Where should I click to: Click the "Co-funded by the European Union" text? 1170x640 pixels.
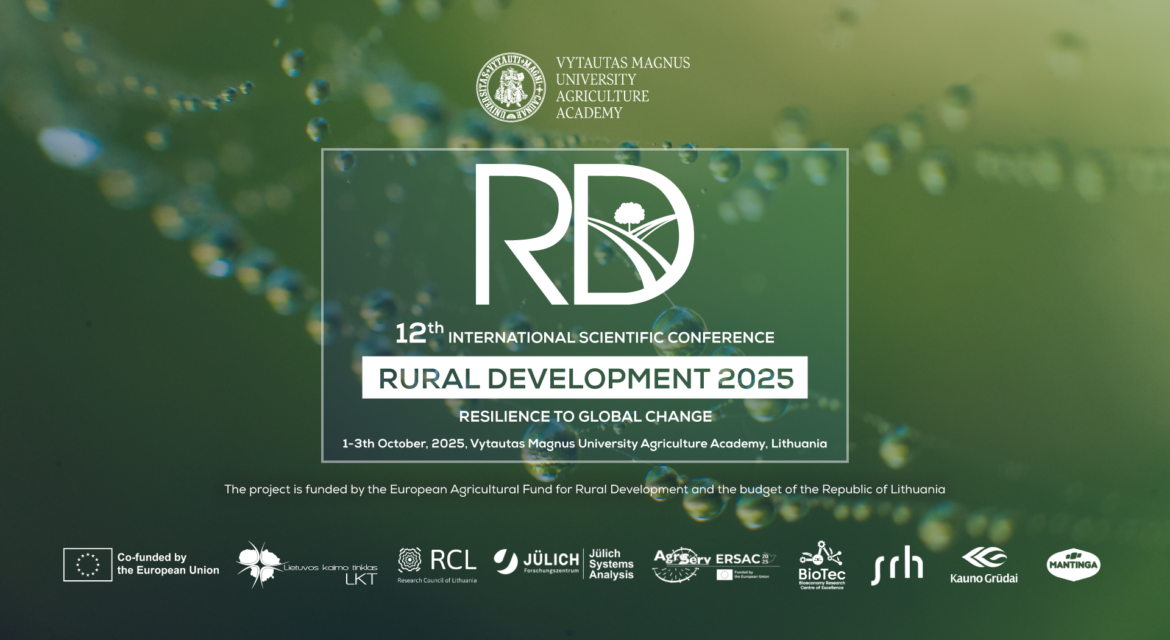168,564
